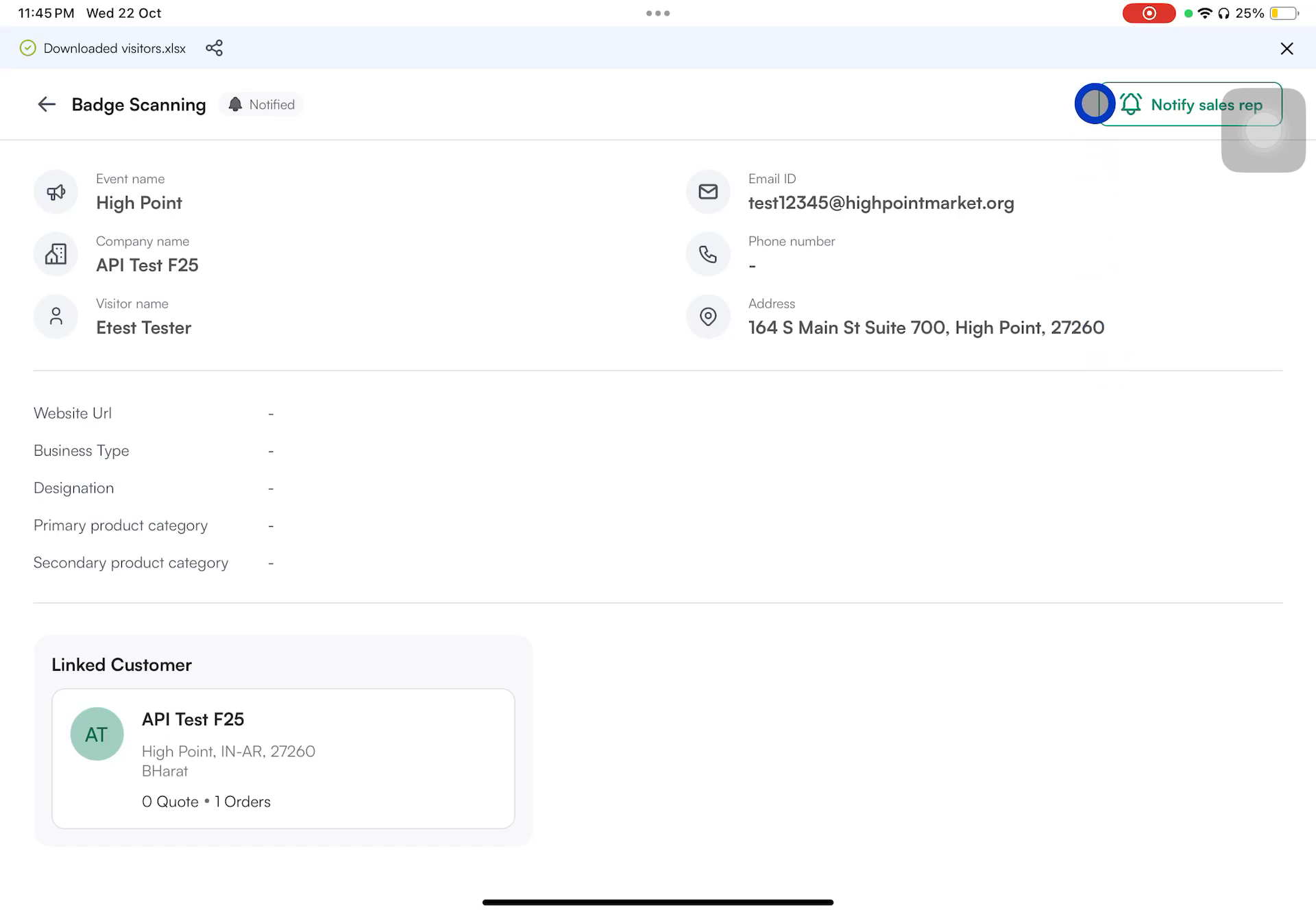The width and height of the screenshot is (1316, 914).
Task: Click the email address test12345@highpointmarket.org
Action: click(881, 203)
